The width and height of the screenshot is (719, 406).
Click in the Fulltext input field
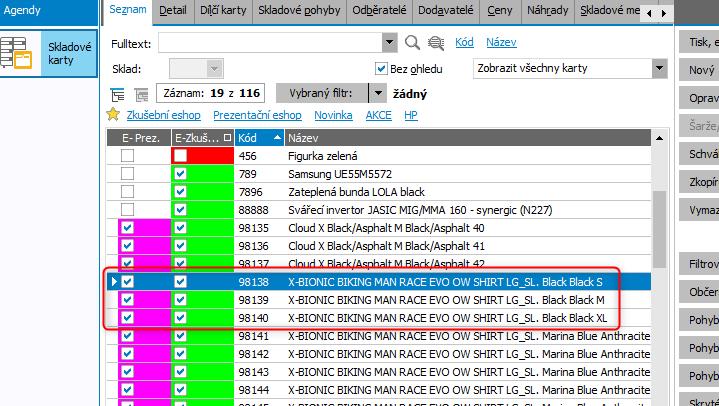(271, 43)
